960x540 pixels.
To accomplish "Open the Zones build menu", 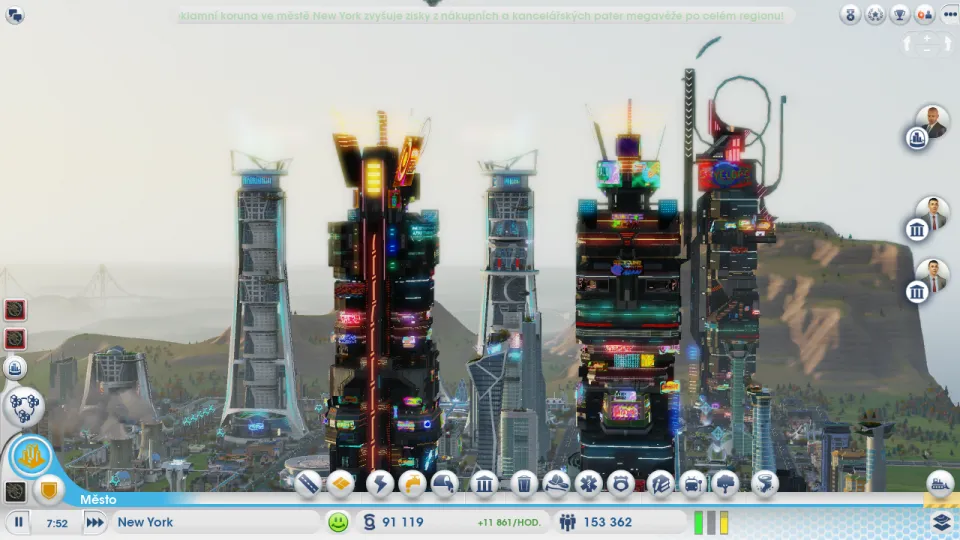I will 341,485.
